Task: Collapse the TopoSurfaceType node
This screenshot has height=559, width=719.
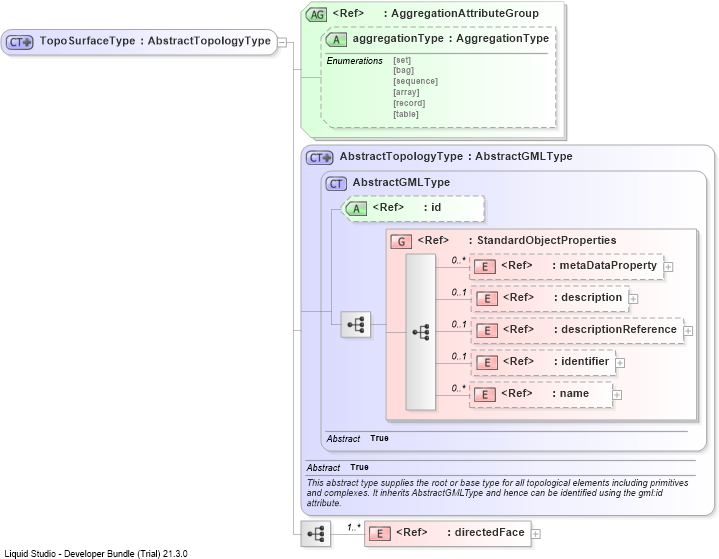Action: pyautogui.click(x=282, y=43)
